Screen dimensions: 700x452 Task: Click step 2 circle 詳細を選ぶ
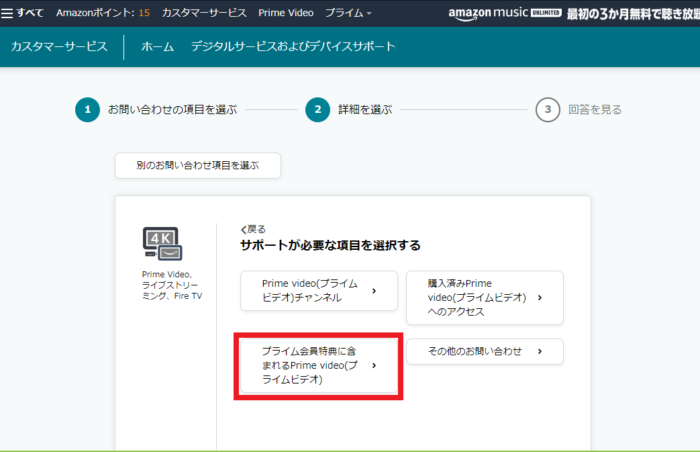click(x=318, y=109)
